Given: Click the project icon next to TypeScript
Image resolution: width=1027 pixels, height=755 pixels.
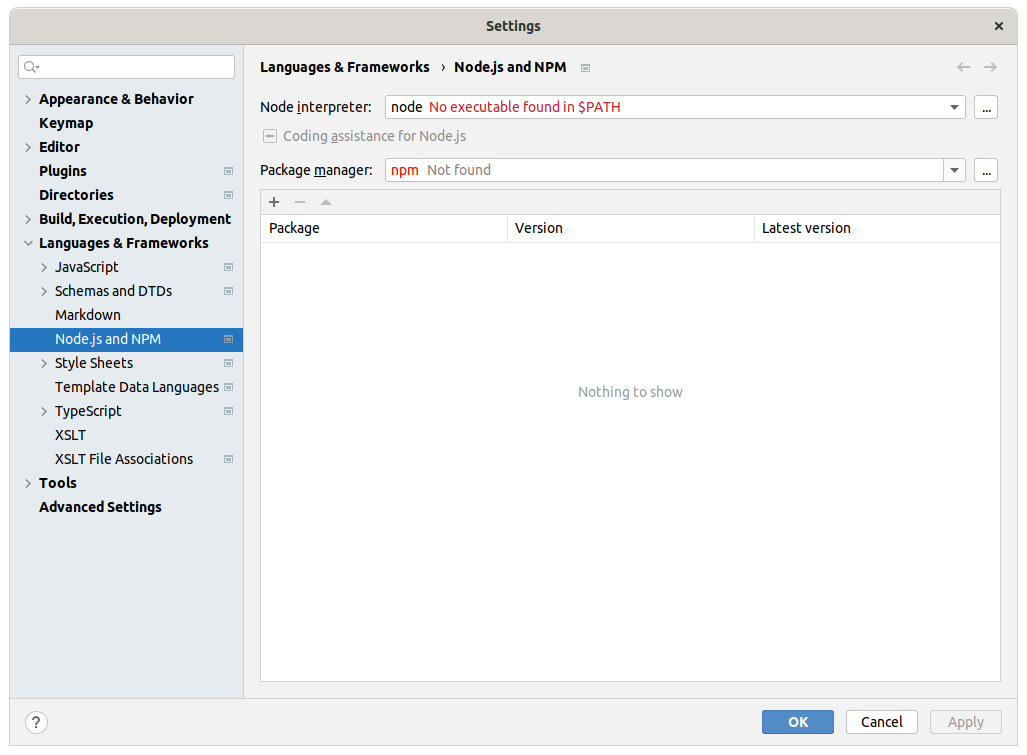Looking at the screenshot, I should 229,411.
